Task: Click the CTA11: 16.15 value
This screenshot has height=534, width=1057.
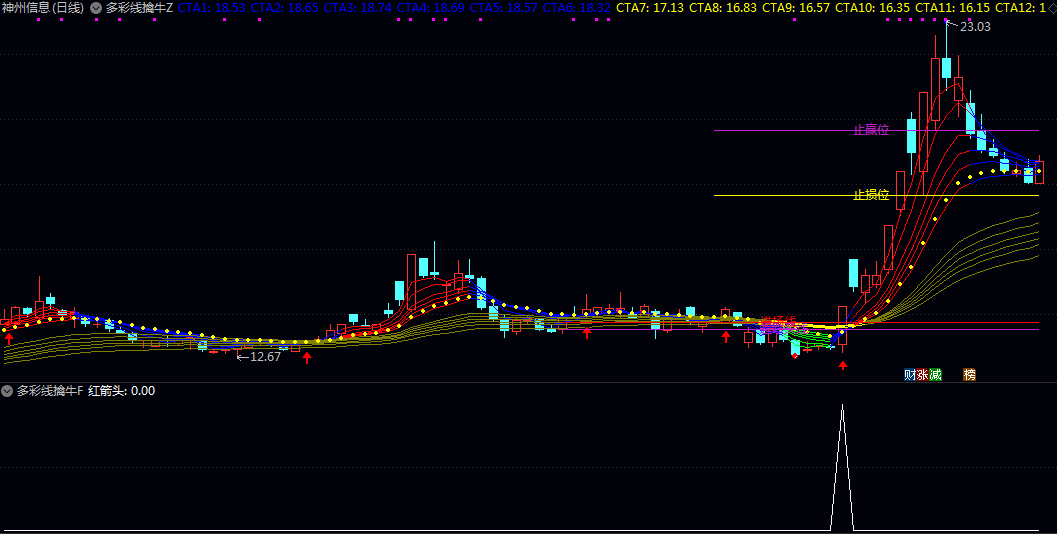Action: point(953,8)
